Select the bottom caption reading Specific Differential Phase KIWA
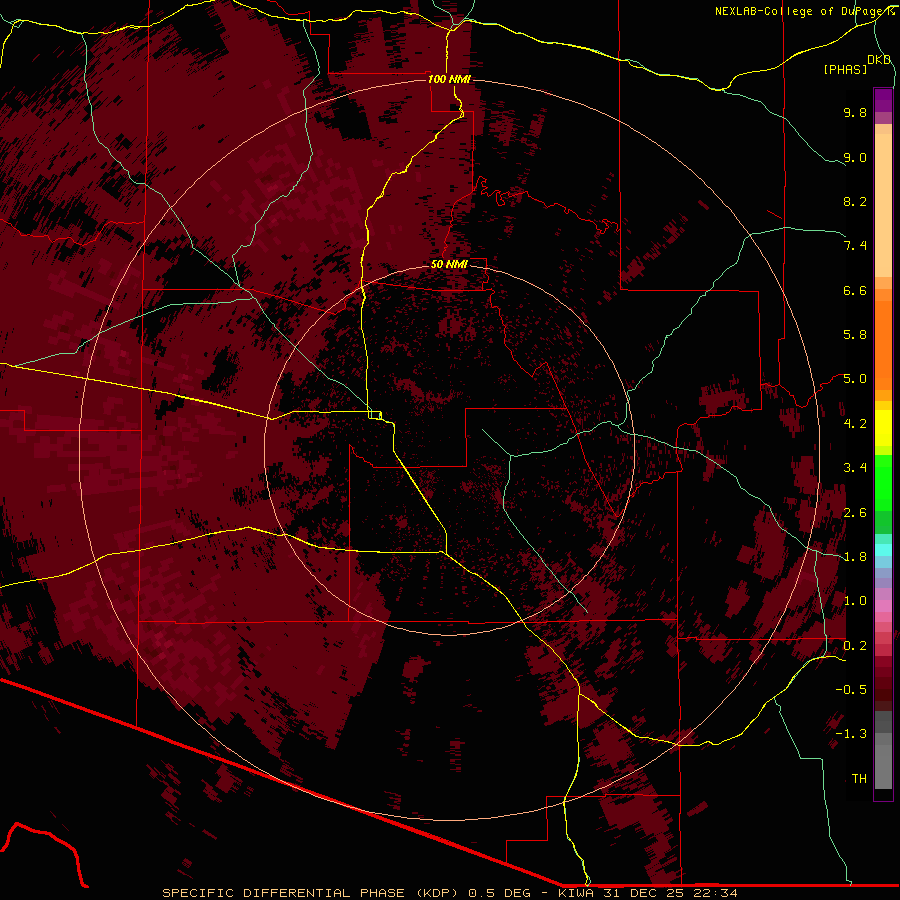The width and height of the screenshot is (900, 900). 449,893
